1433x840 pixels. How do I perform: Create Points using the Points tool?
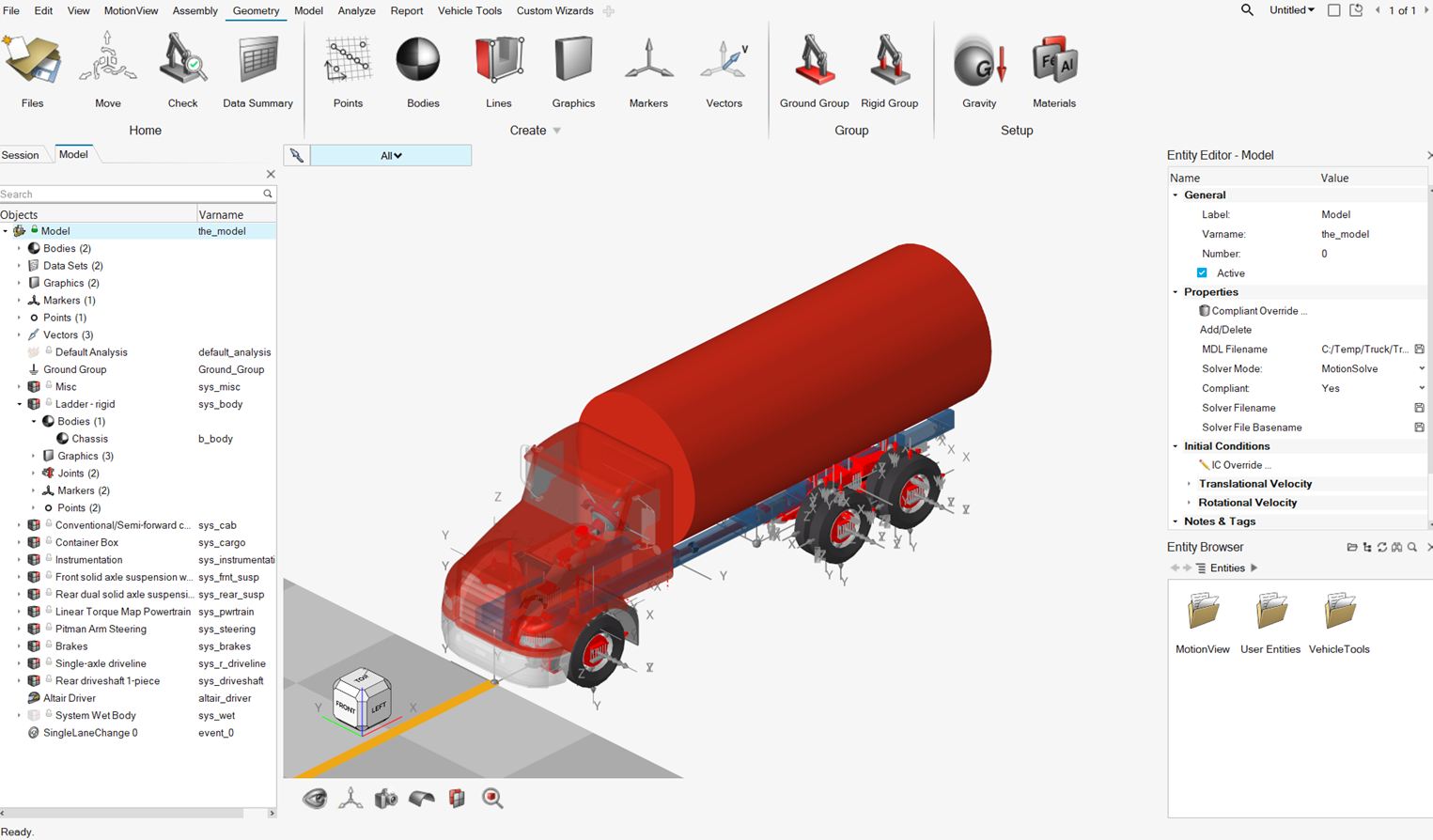348,70
